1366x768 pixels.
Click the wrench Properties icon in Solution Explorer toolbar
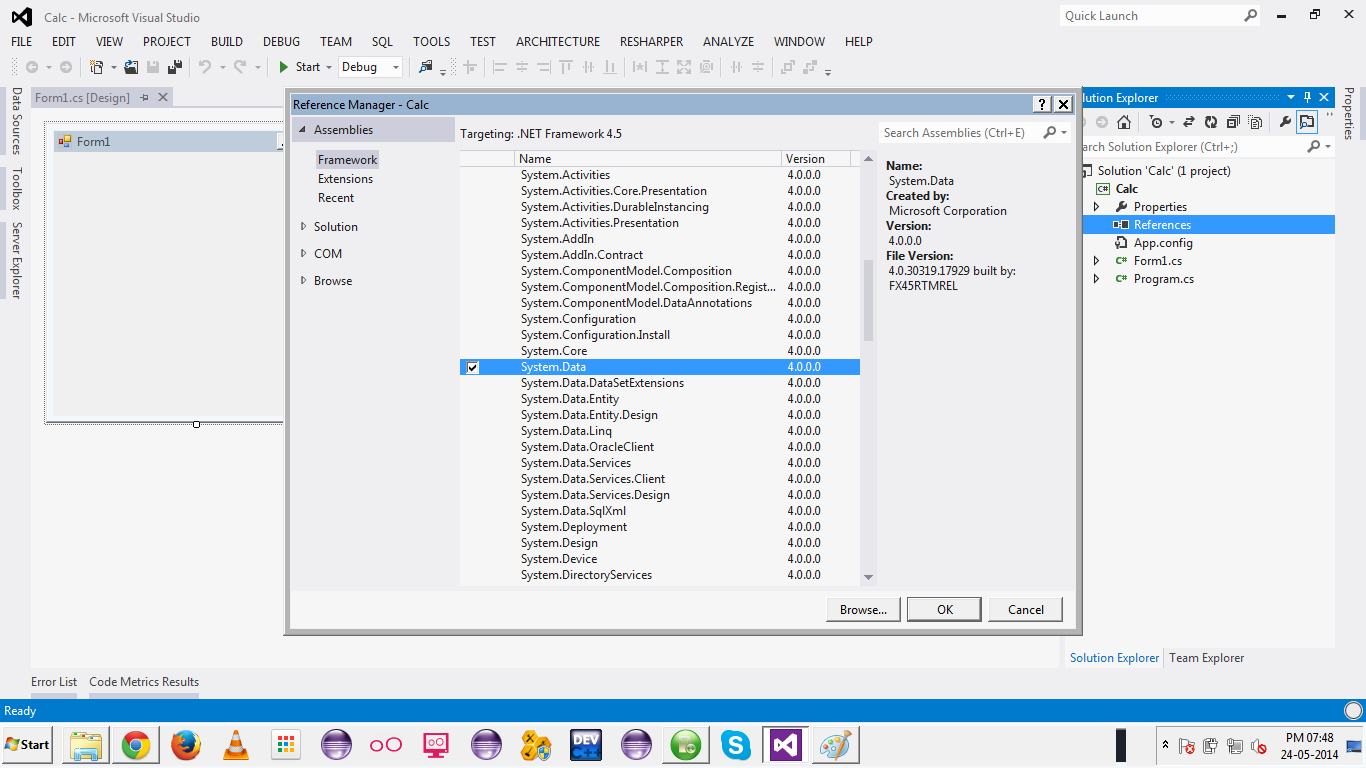1285,122
